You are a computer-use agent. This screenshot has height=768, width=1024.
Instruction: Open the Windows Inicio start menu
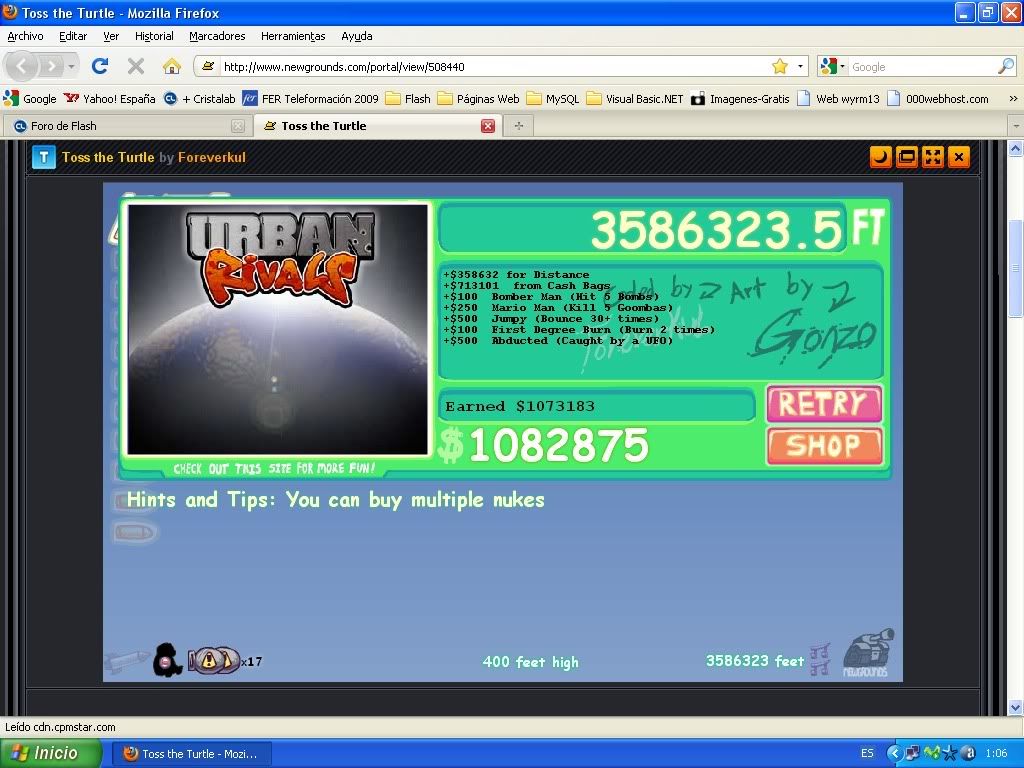(50, 753)
